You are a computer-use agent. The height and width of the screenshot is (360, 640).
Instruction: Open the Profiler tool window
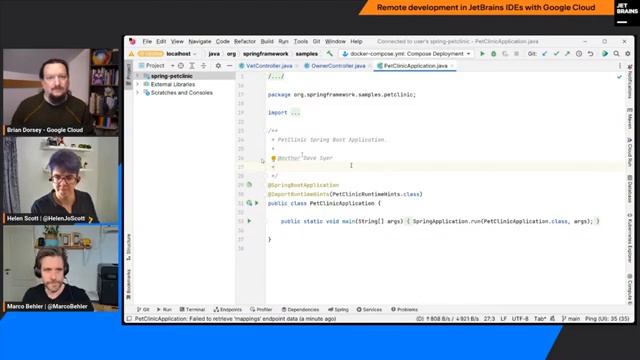pos(261,310)
